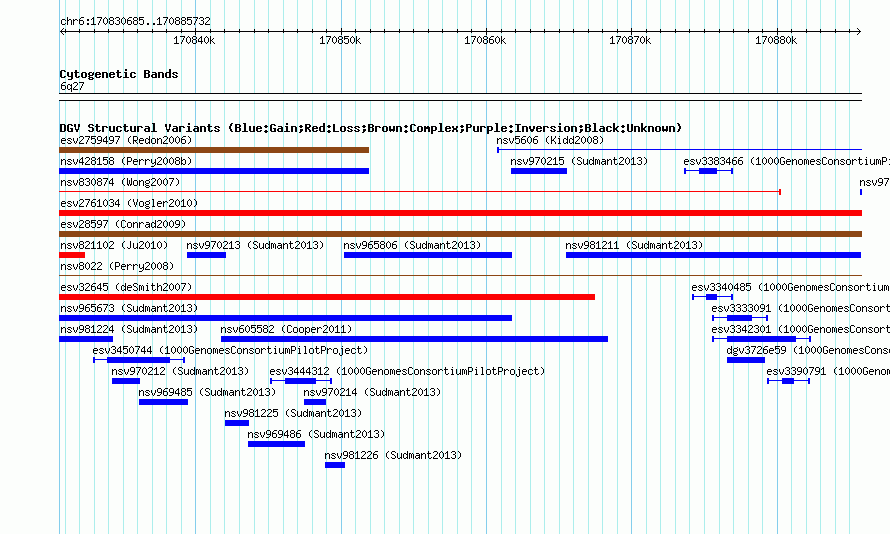Image resolution: width=890 pixels, height=534 pixels.
Task: Click nsv970212 (Sudmant2013) label
Action: tap(180, 371)
